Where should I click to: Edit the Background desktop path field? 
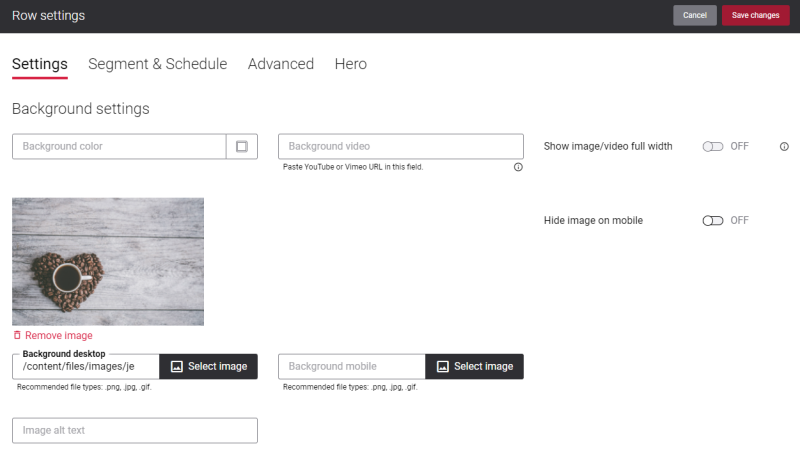click(86, 366)
